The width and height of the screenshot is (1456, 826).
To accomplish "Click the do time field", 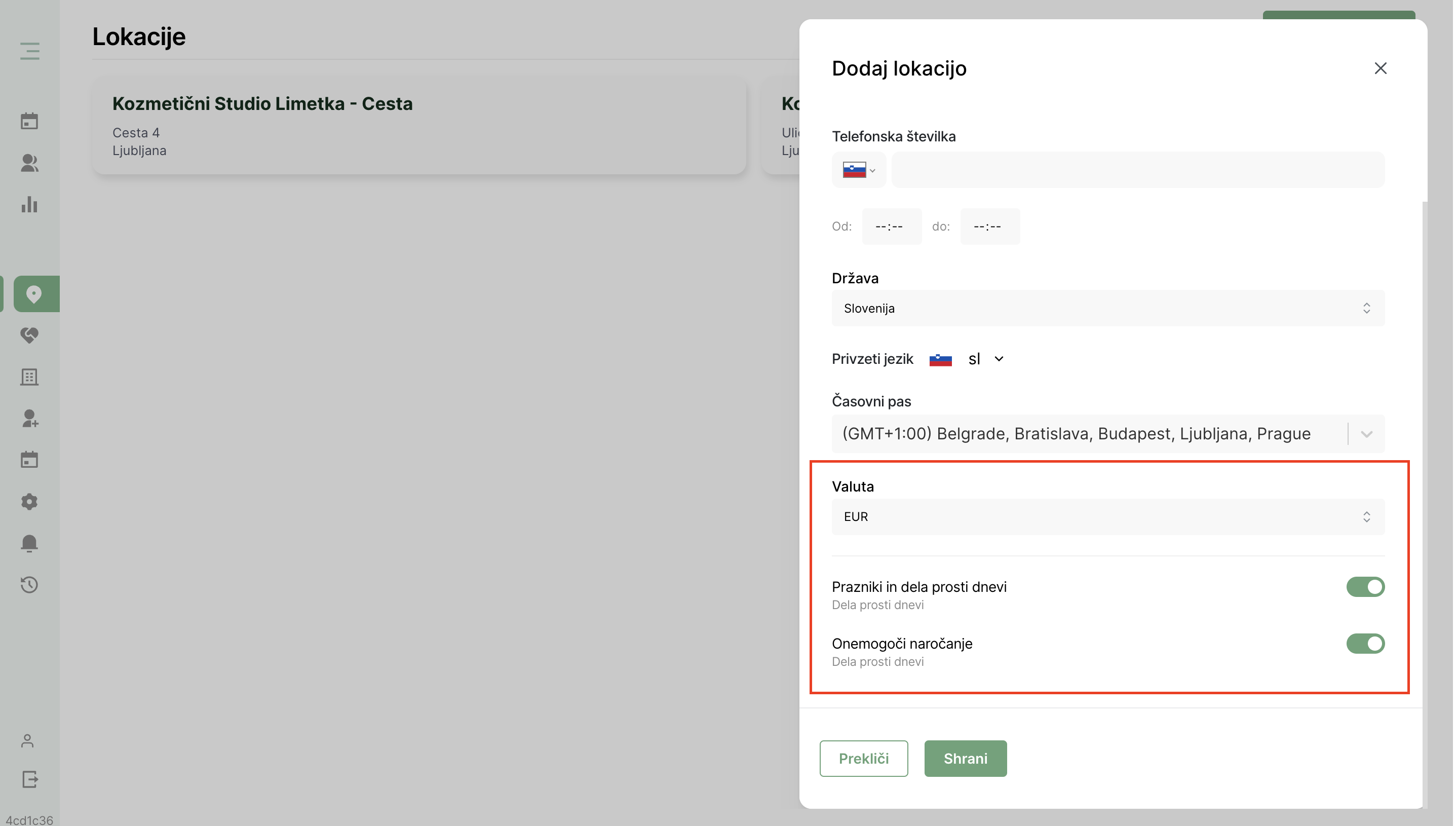I will coord(990,227).
